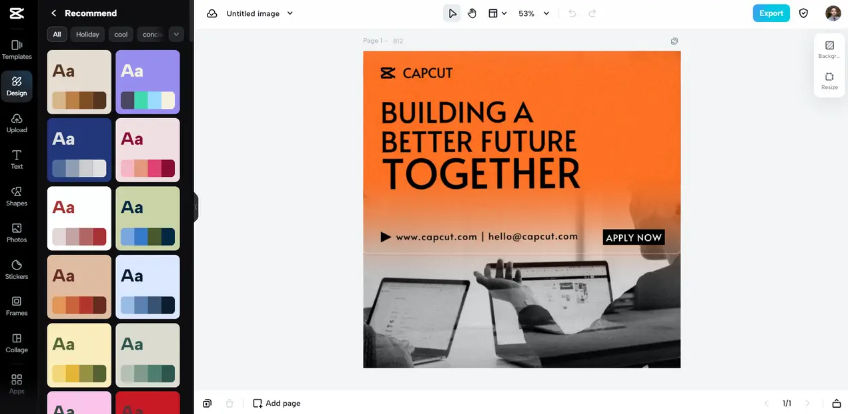The width and height of the screenshot is (848, 414).
Task: Open the Stickers panel
Action: 17,270
